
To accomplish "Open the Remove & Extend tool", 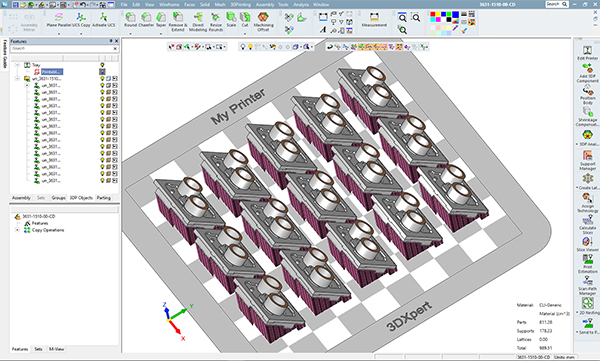I will (178, 22).
